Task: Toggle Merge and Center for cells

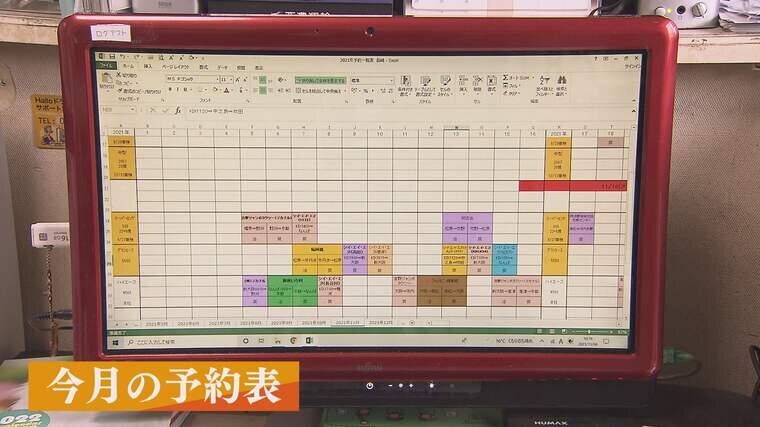Action: click(x=318, y=91)
